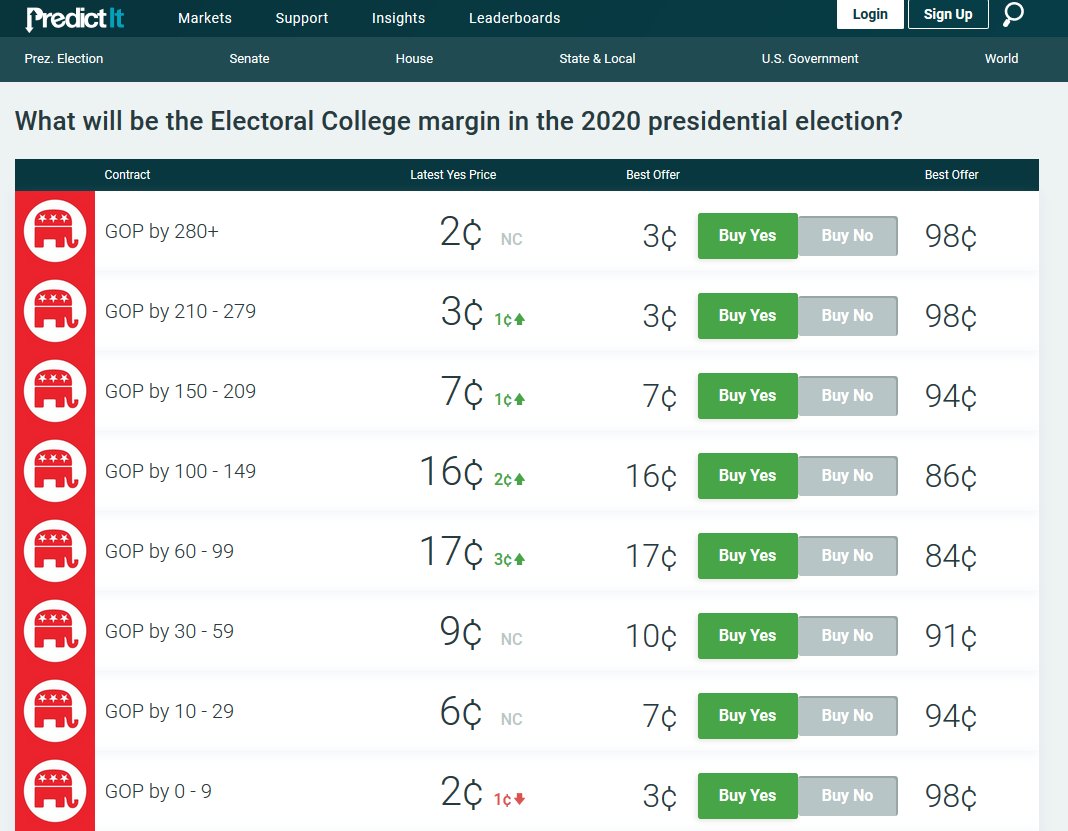Image resolution: width=1068 pixels, height=831 pixels.
Task: Buy Yes on GOP by 10 - 29
Action: (747, 716)
